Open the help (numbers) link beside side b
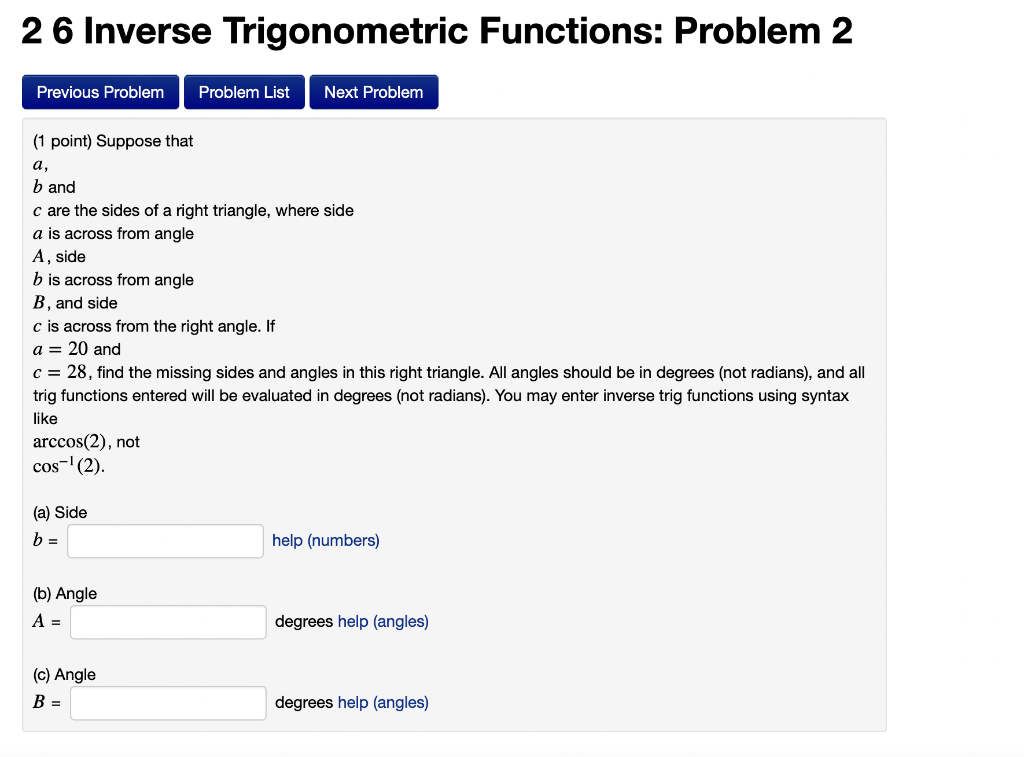The width and height of the screenshot is (1024, 757). click(x=325, y=540)
